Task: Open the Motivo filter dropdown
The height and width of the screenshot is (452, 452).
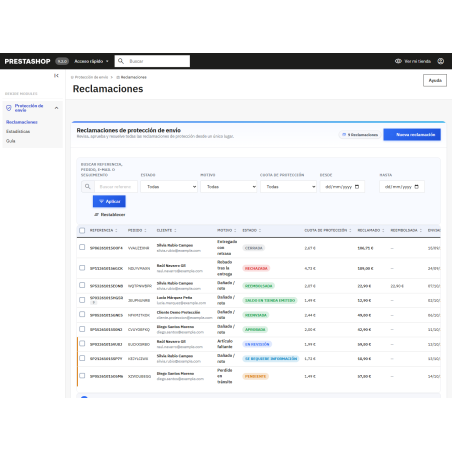Action: click(x=229, y=187)
